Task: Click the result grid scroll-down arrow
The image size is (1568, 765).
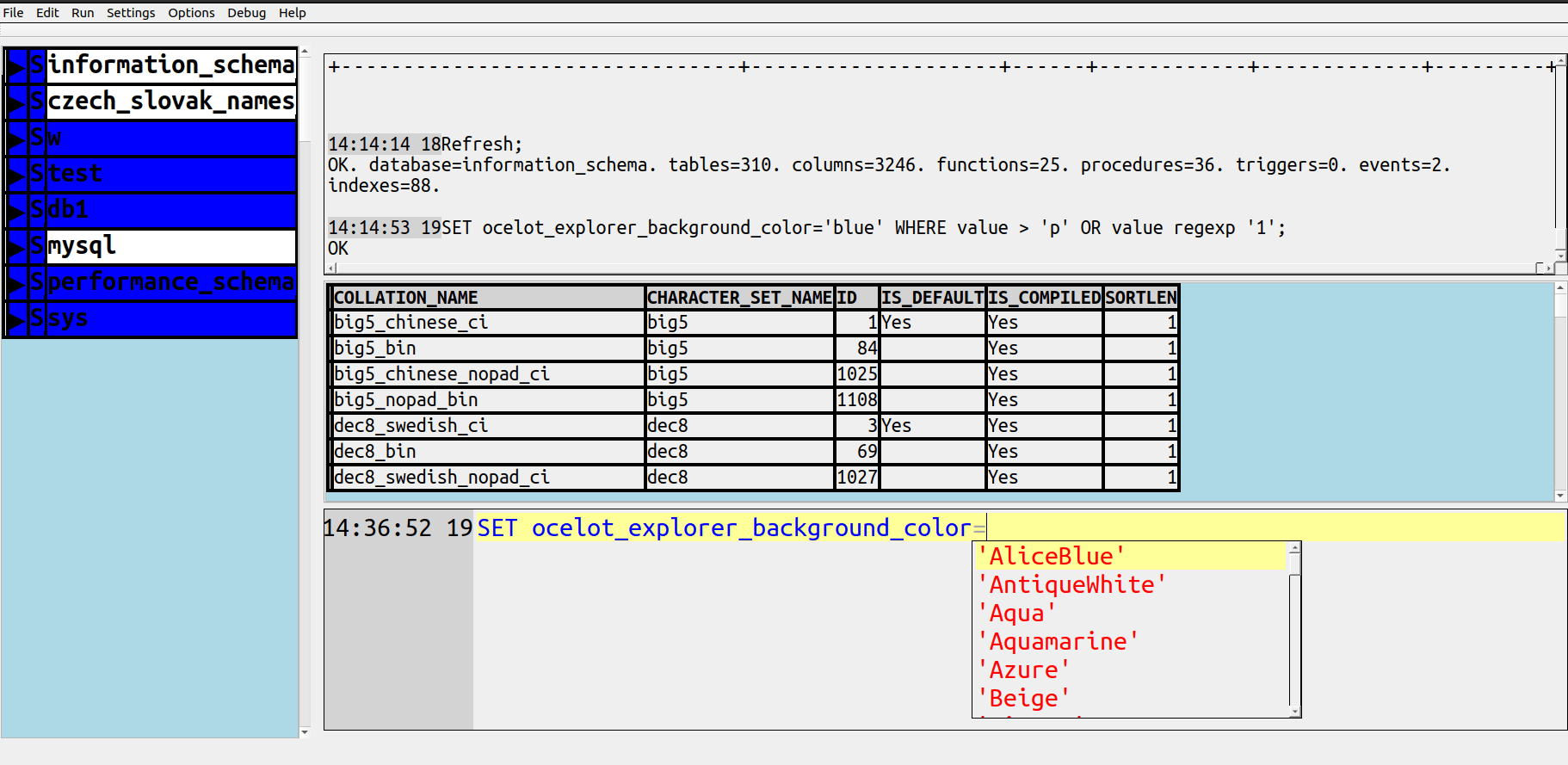Action: tap(1560, 496)
